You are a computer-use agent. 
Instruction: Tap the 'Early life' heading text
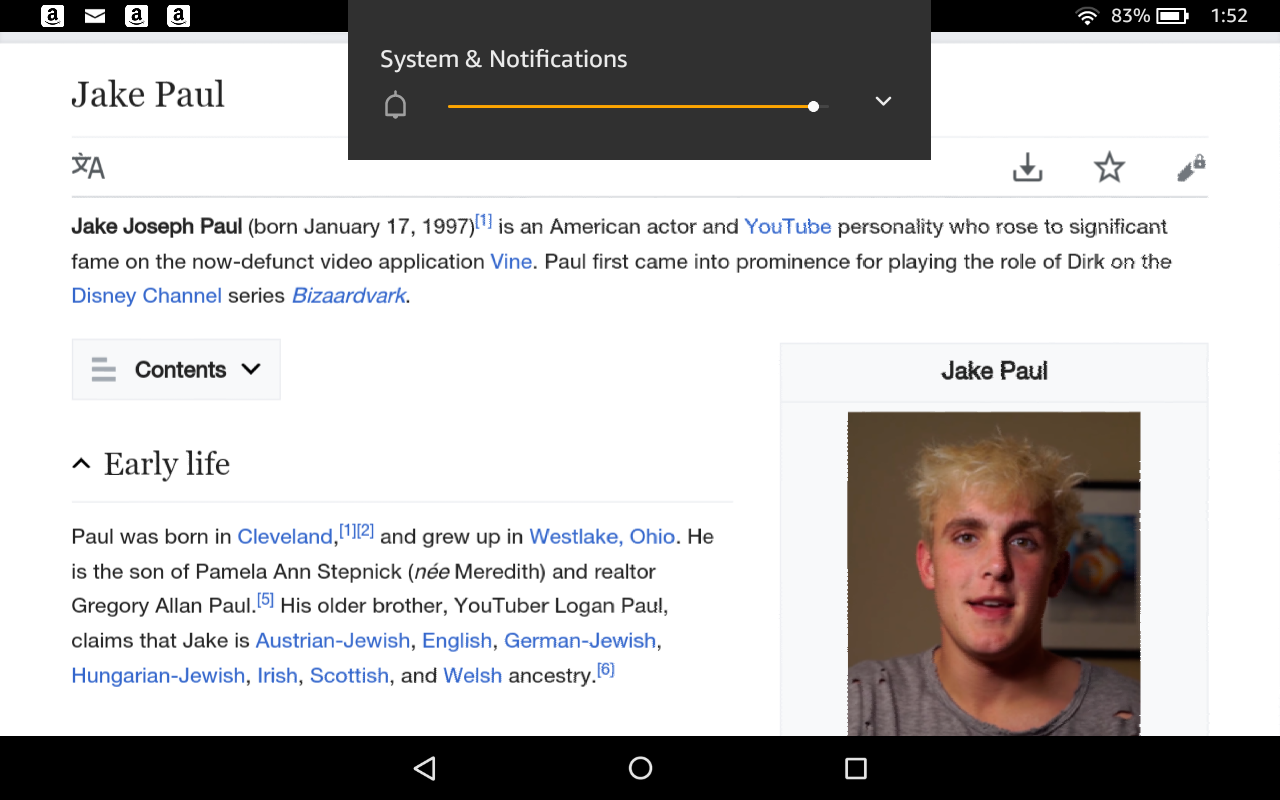(x=167, y=464)
